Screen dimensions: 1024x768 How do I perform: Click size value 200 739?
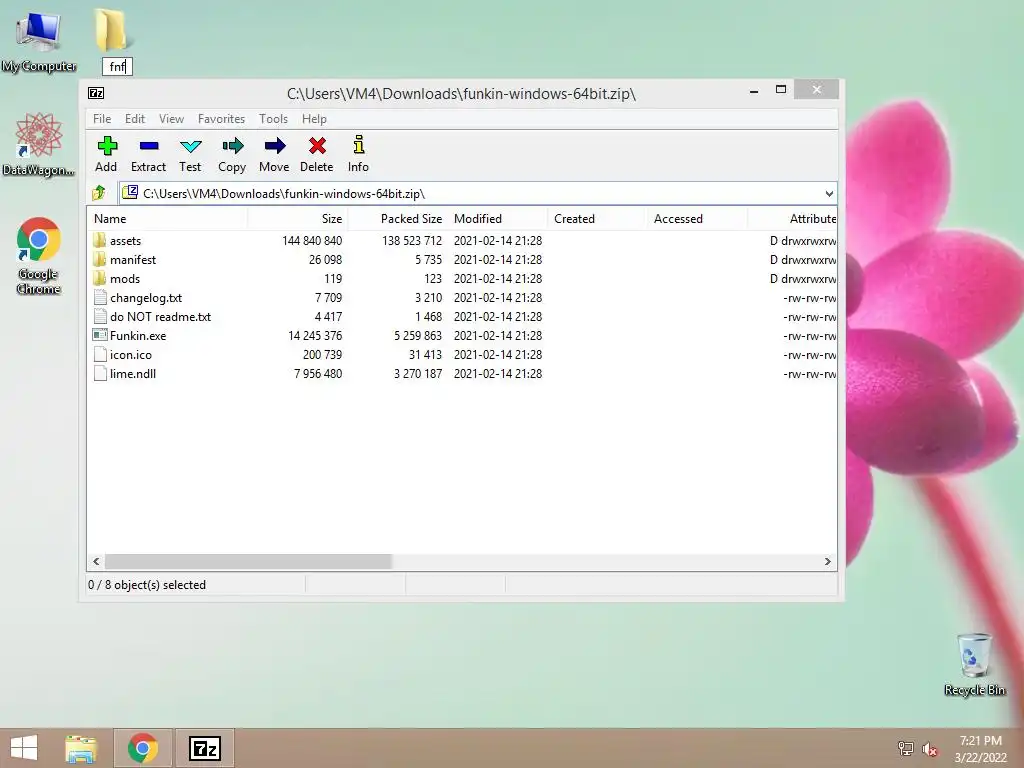323,354
